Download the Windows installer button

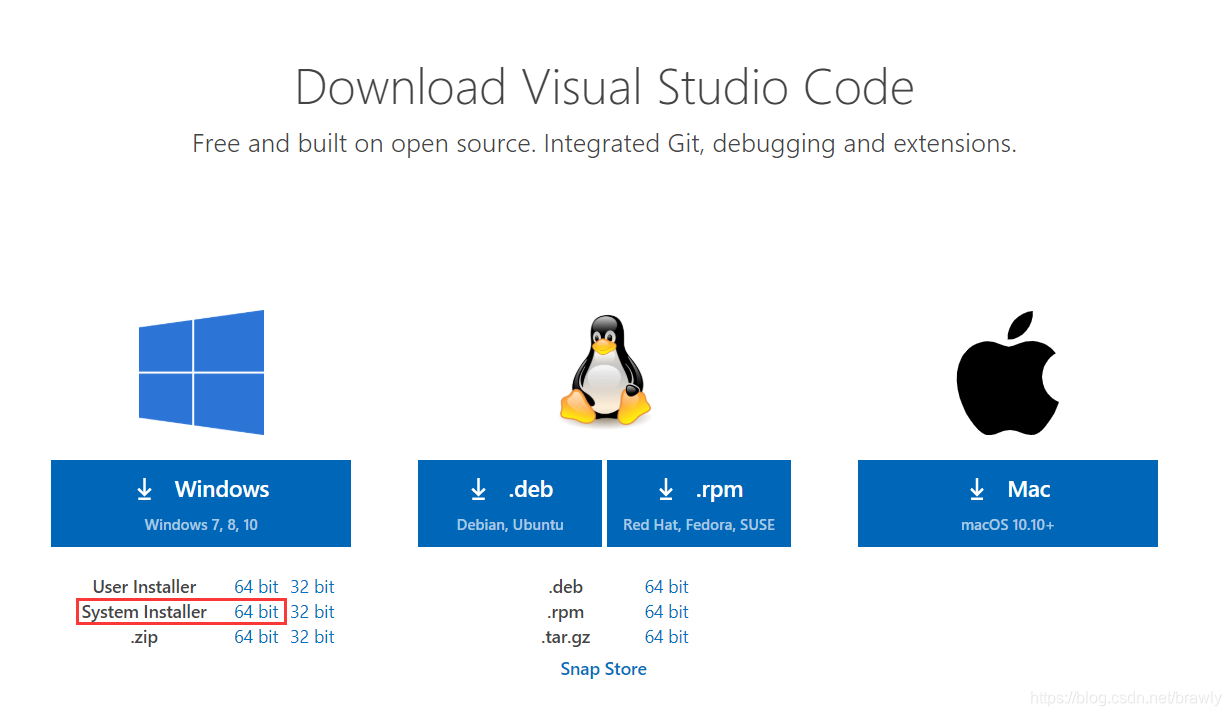(201, 503)
